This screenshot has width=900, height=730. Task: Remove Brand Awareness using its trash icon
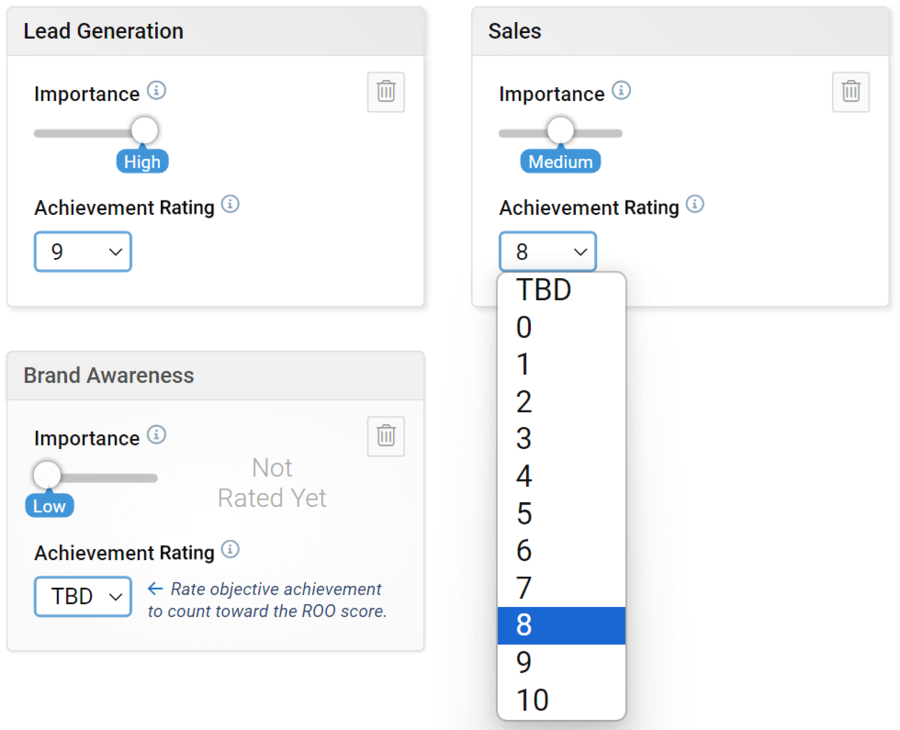tap(386, 436)
